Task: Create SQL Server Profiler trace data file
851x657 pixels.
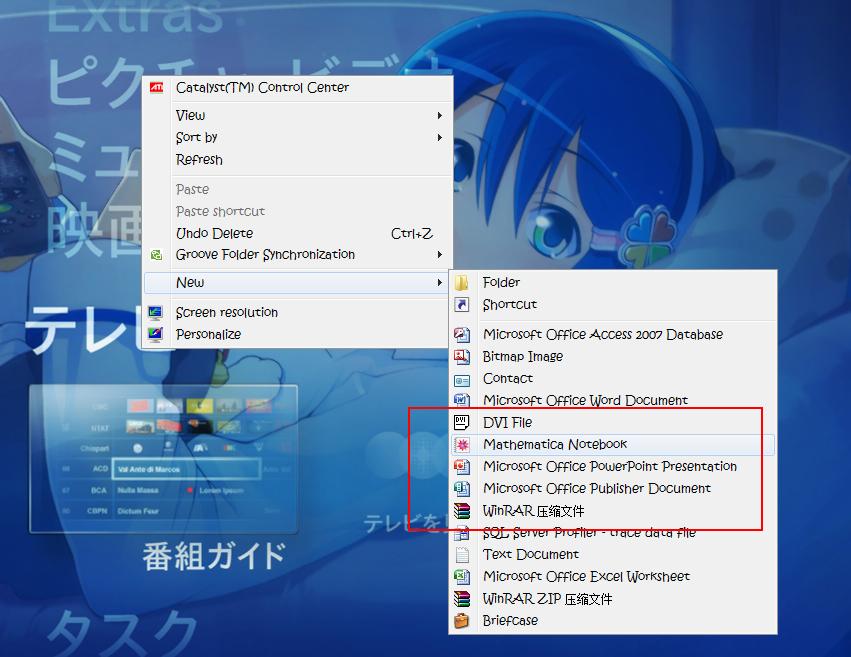Action: coord(613,533)
